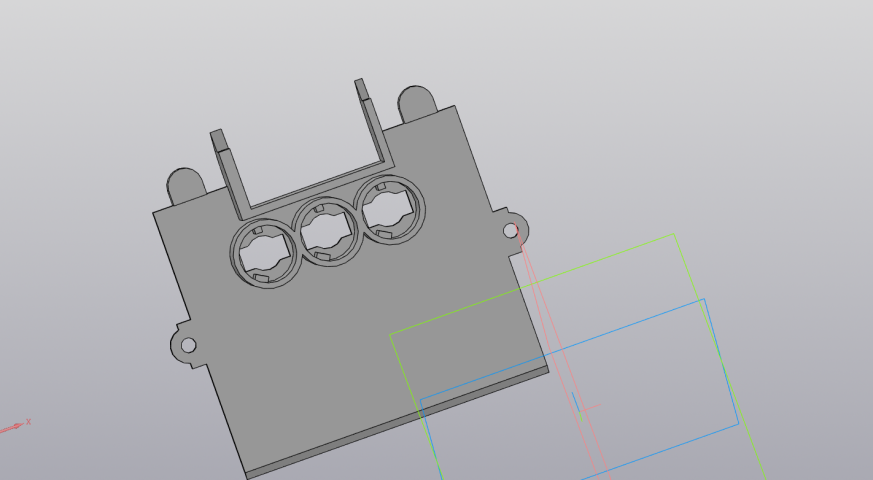Click the leftmost circular socket opening
873x480 pixels.
coord(266,253)
